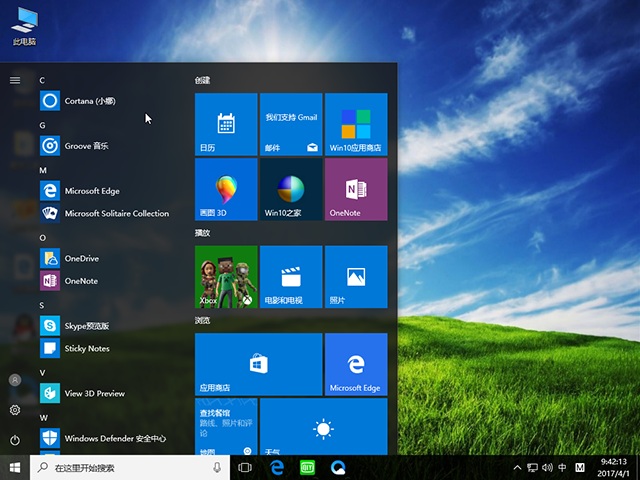Open the 画图 3D tile
The height and width of the screenshot is (480, 640).
point(226,189)
